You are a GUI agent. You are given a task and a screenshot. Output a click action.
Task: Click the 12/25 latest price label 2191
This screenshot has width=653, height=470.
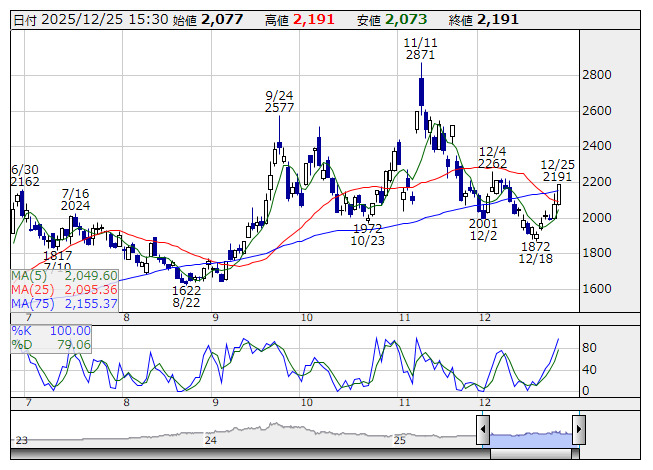tap(557, 176)
